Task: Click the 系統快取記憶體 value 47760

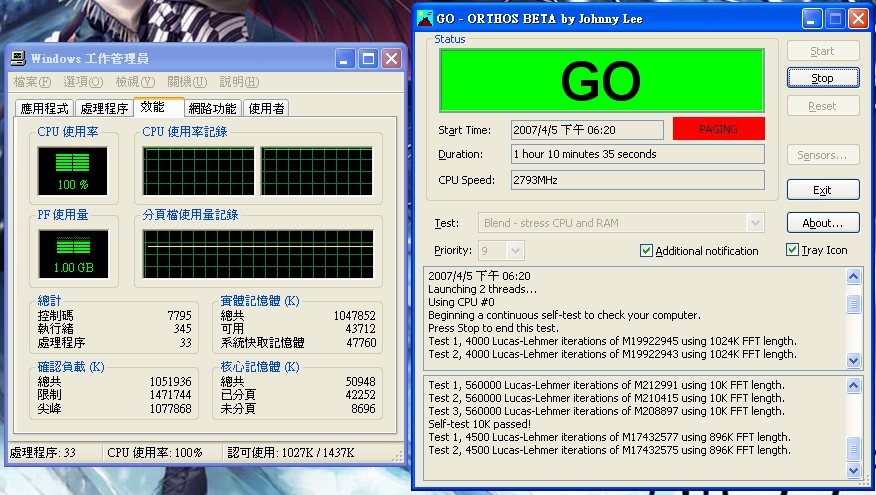Action: coord(361,342)
